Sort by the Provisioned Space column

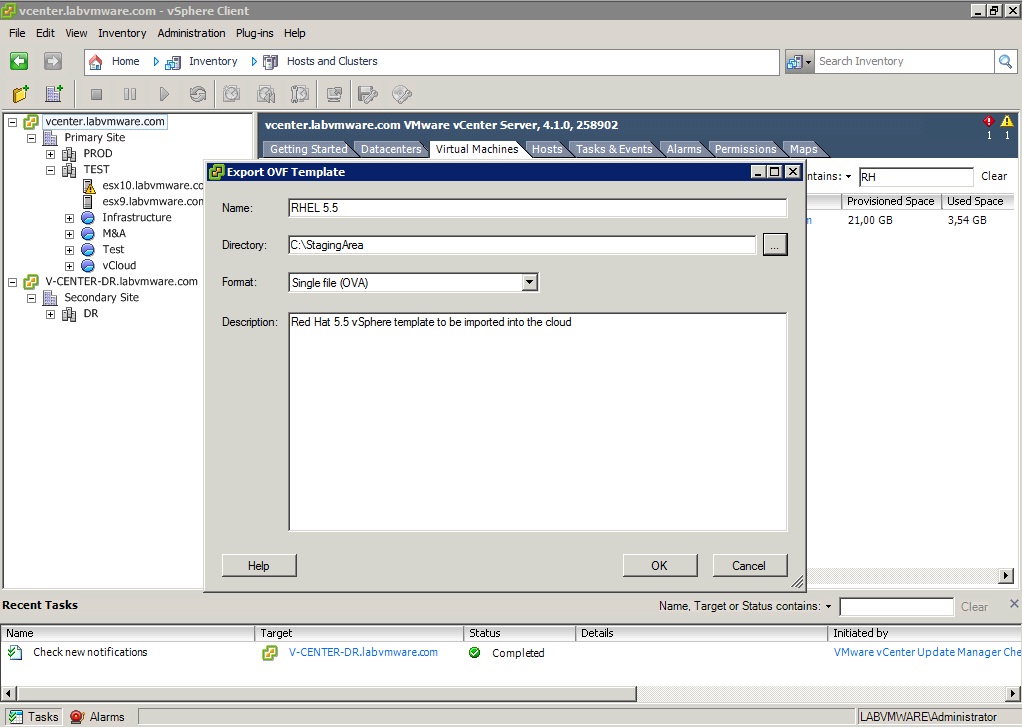(890, 201)
